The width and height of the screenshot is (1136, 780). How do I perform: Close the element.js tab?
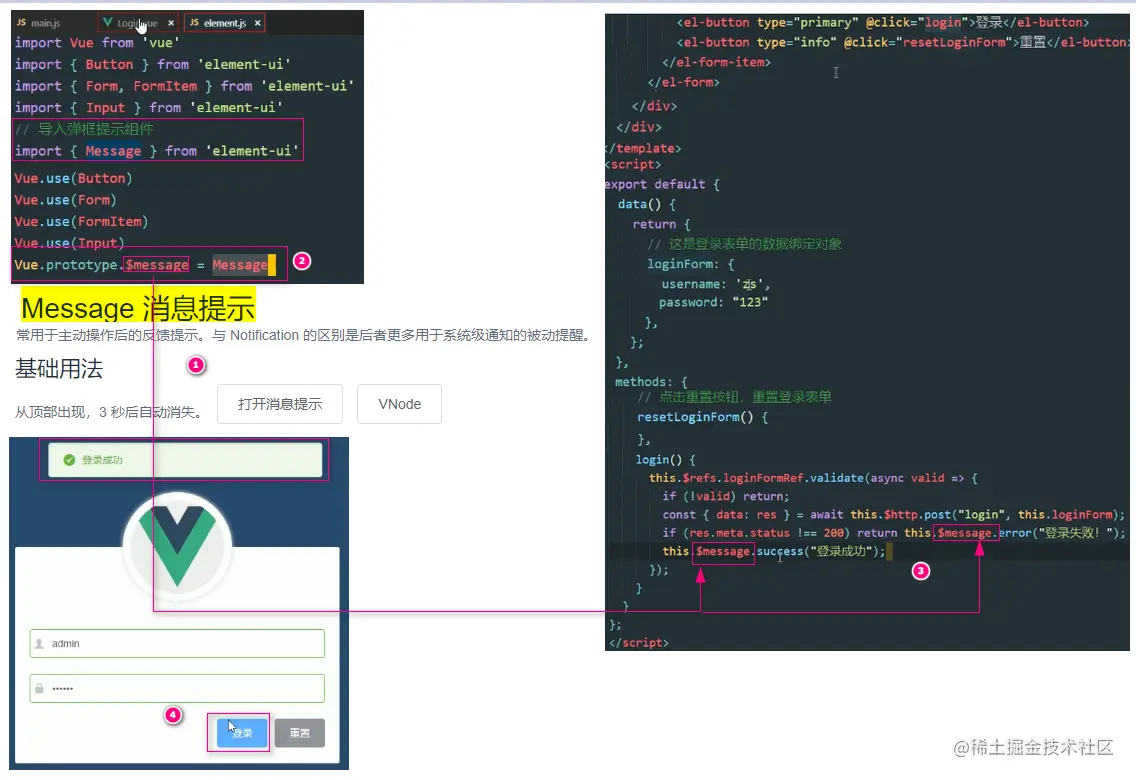257,23
